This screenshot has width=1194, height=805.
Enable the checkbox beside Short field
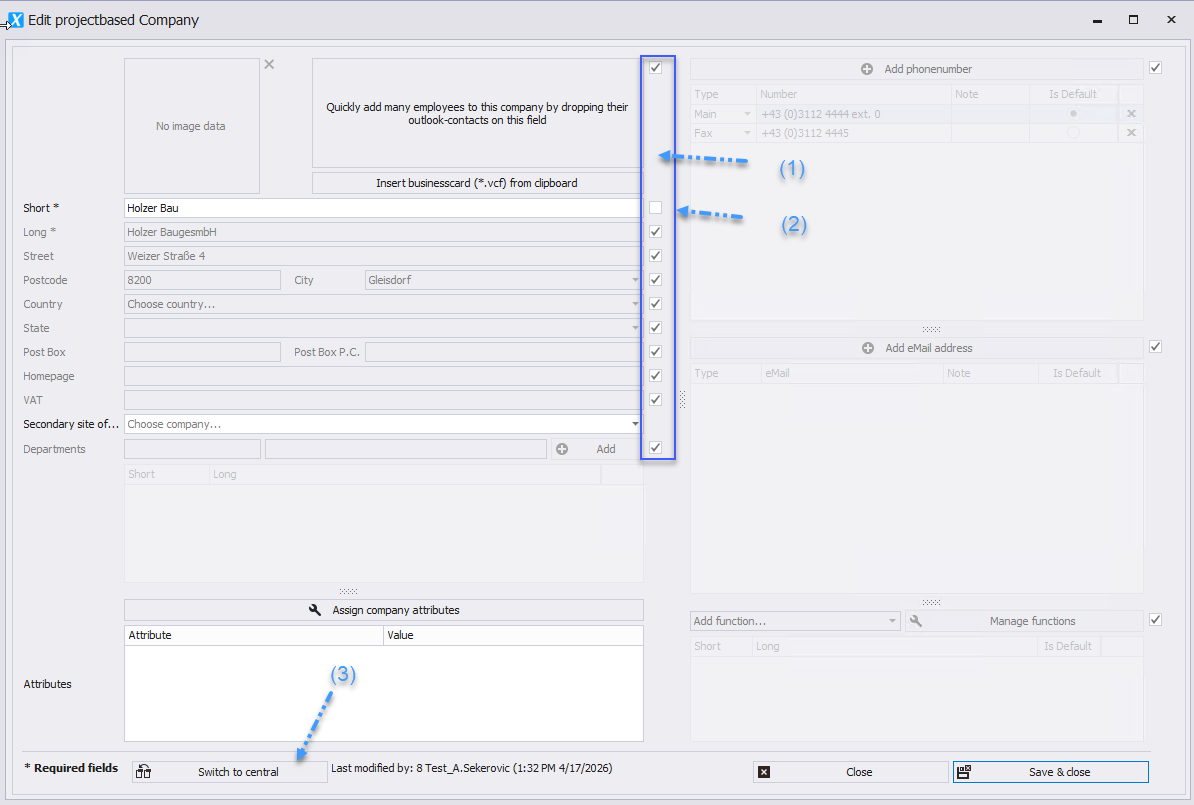(x=655, y=207)
